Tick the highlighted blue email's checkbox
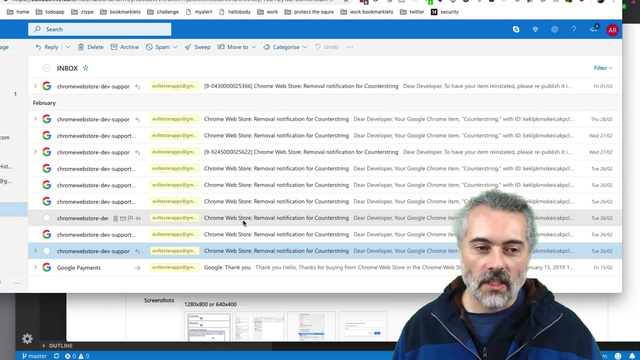Screen dimensions: 640x360 47,251
